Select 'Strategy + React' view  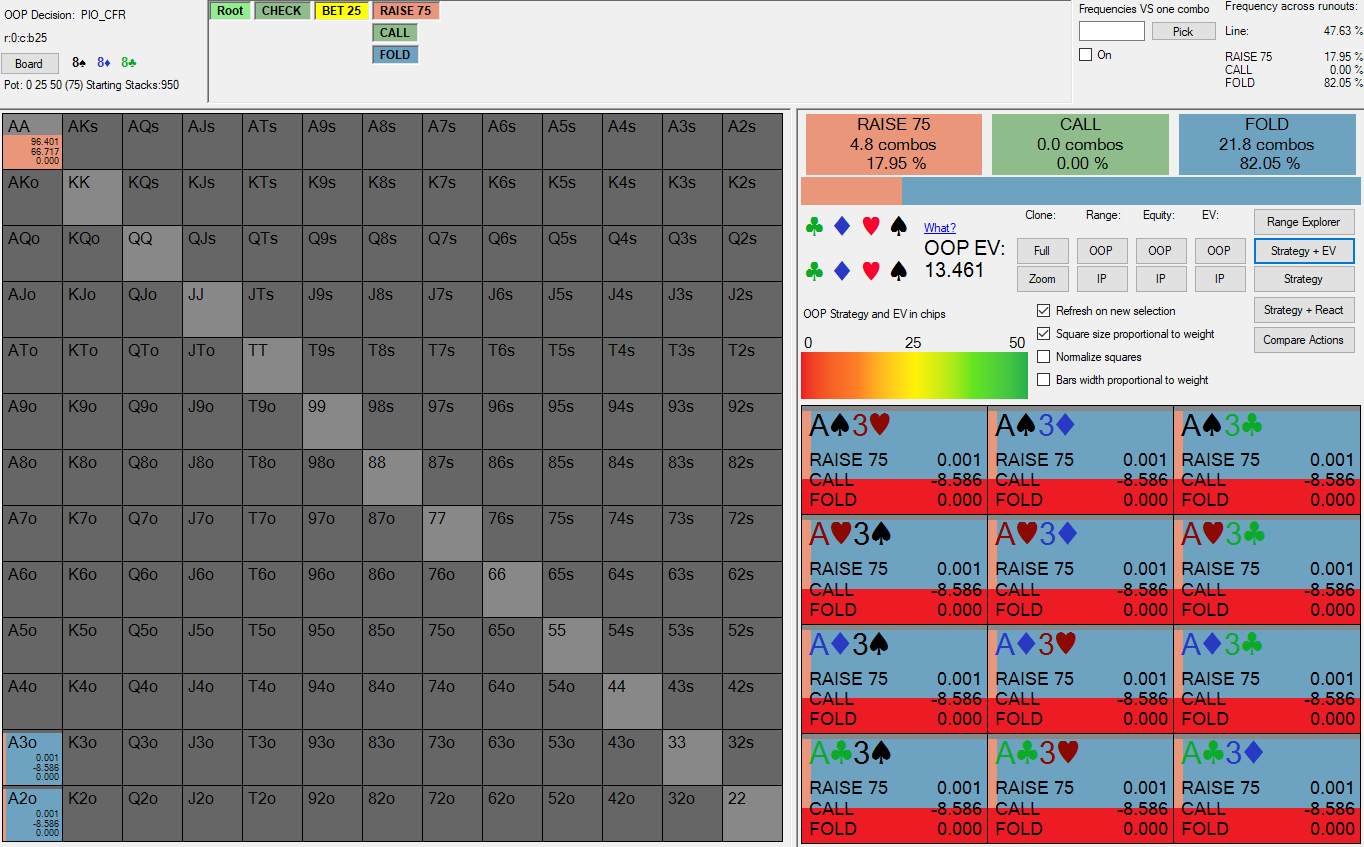coord(1304,310)
